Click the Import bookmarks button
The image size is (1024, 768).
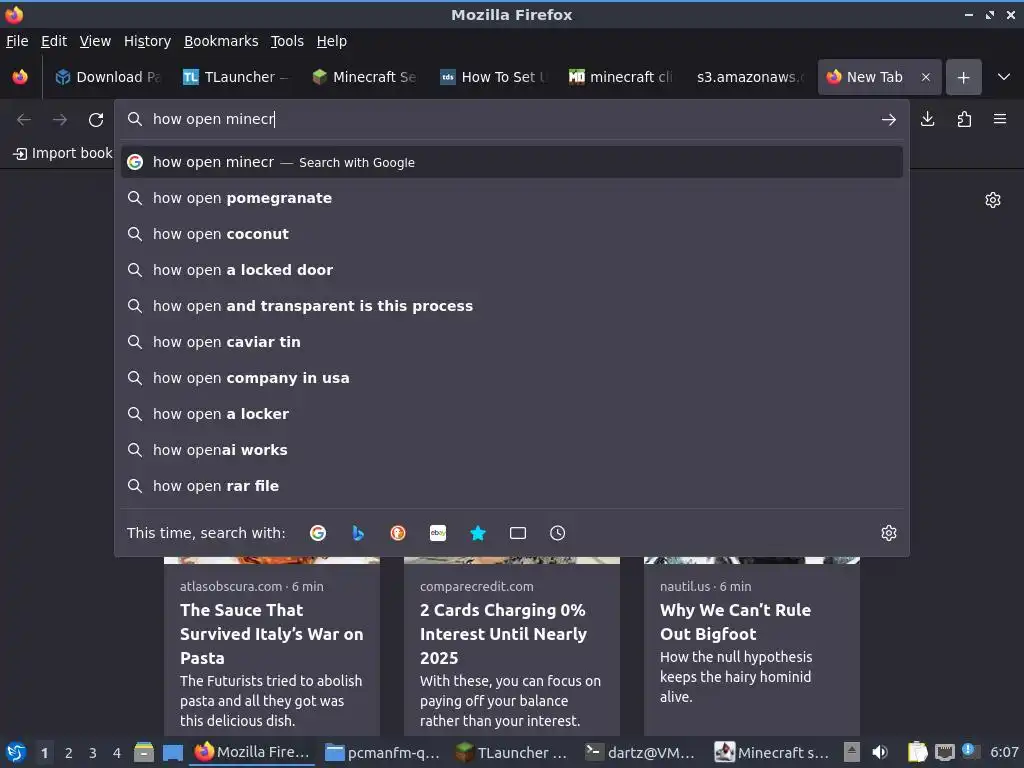pos(63,153)
